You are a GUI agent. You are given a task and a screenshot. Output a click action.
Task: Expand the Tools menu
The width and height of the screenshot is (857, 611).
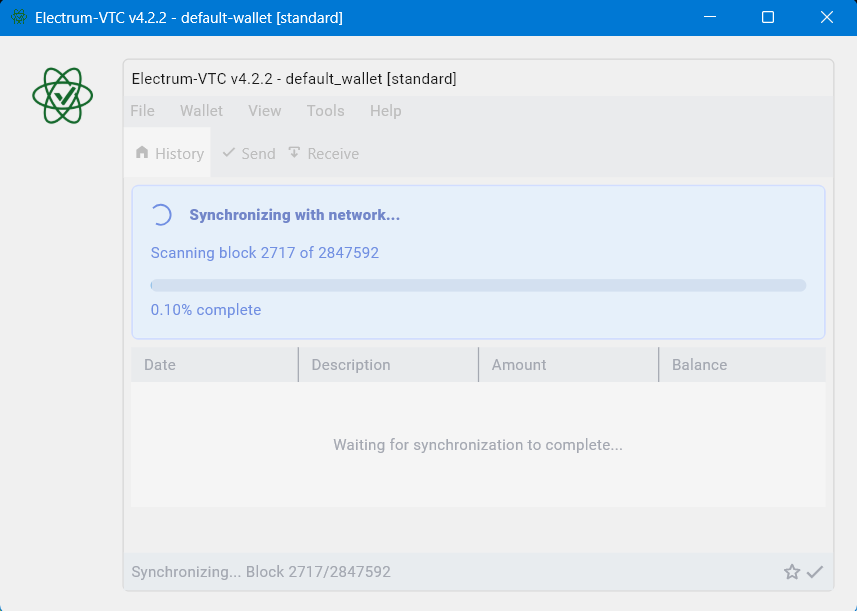pyautogui.click(x=325, y=111)
